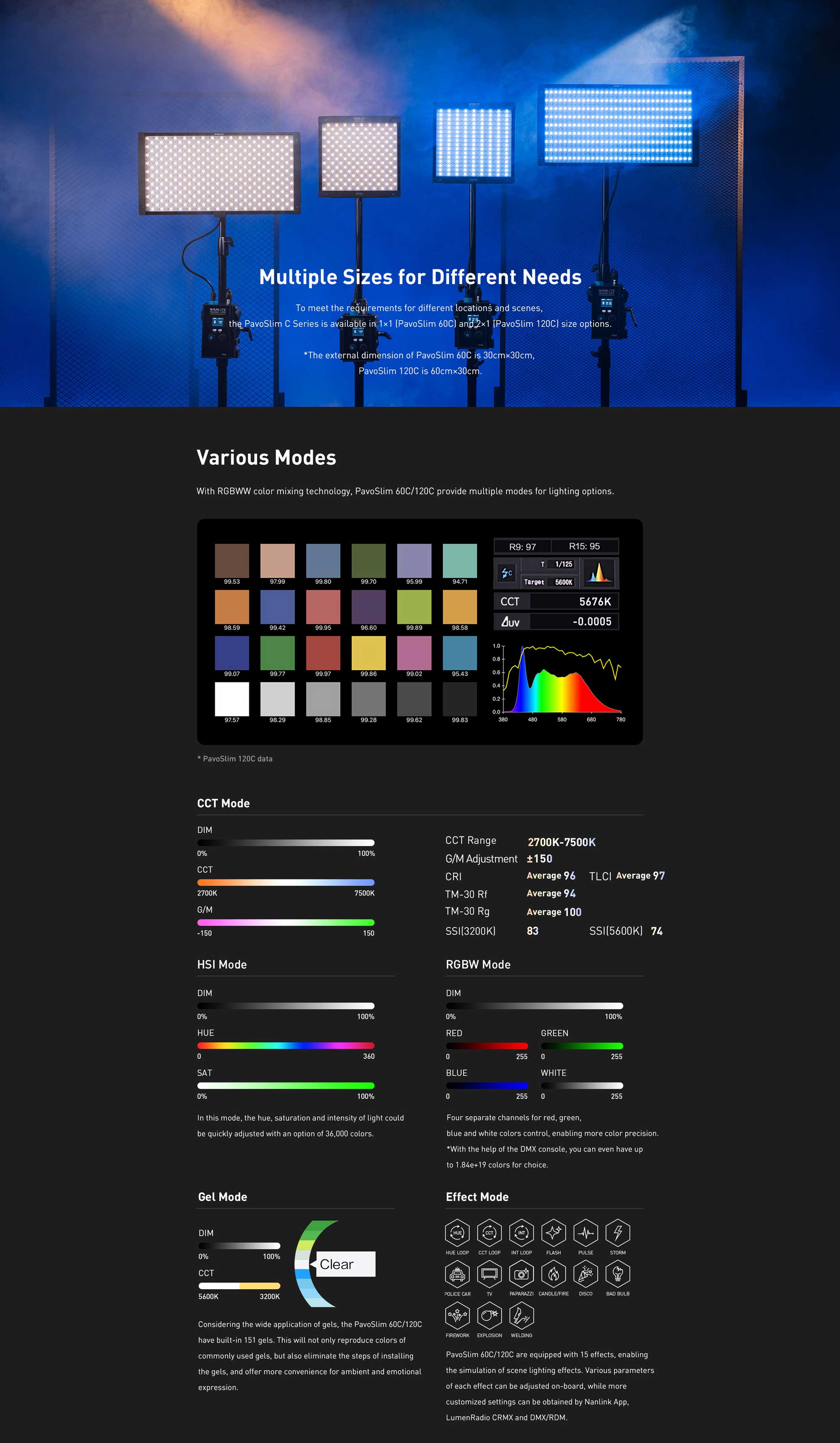Choose the dark blue swatch labeled 99.07
The width and height of the screenshot is (840, 1443).
232,653
